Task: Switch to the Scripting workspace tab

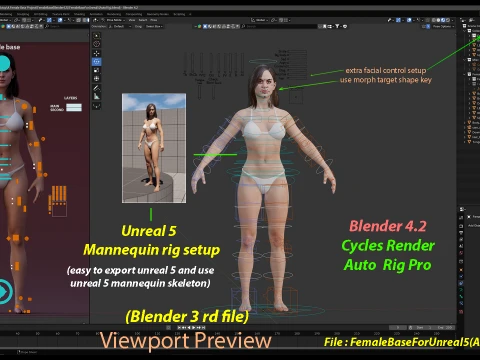Action: (179, 14)
